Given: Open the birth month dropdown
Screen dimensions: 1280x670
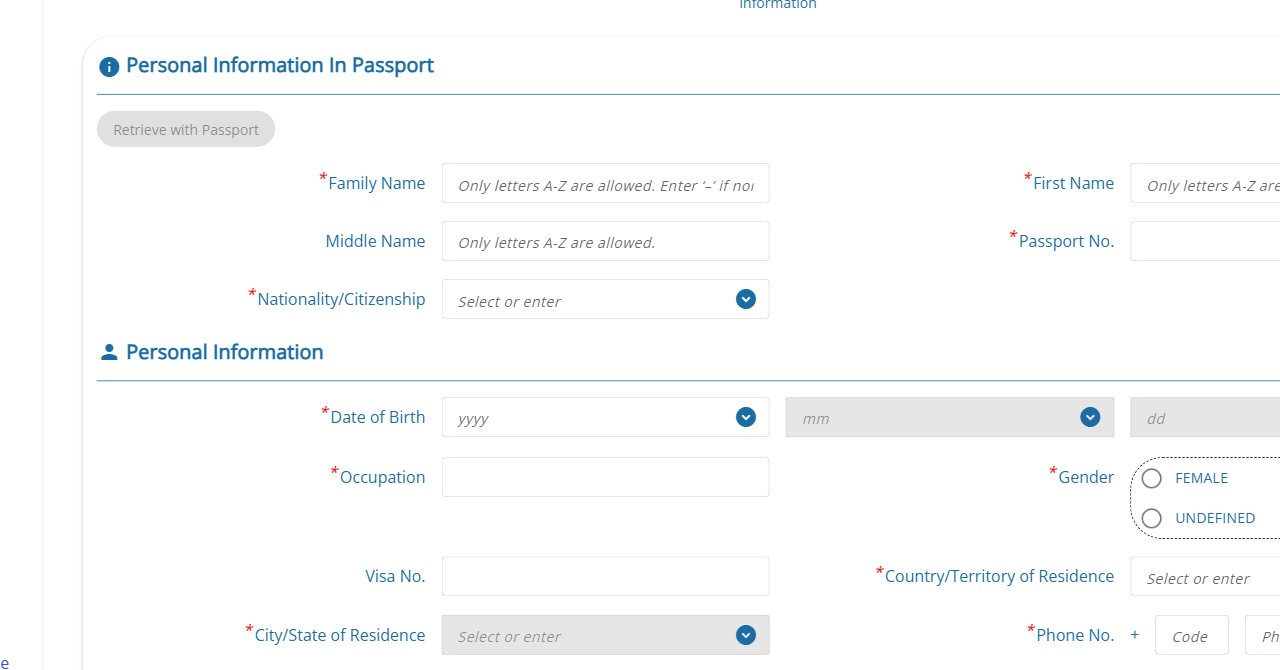Looking at the screenshot, I should [x=1089, y=417].
